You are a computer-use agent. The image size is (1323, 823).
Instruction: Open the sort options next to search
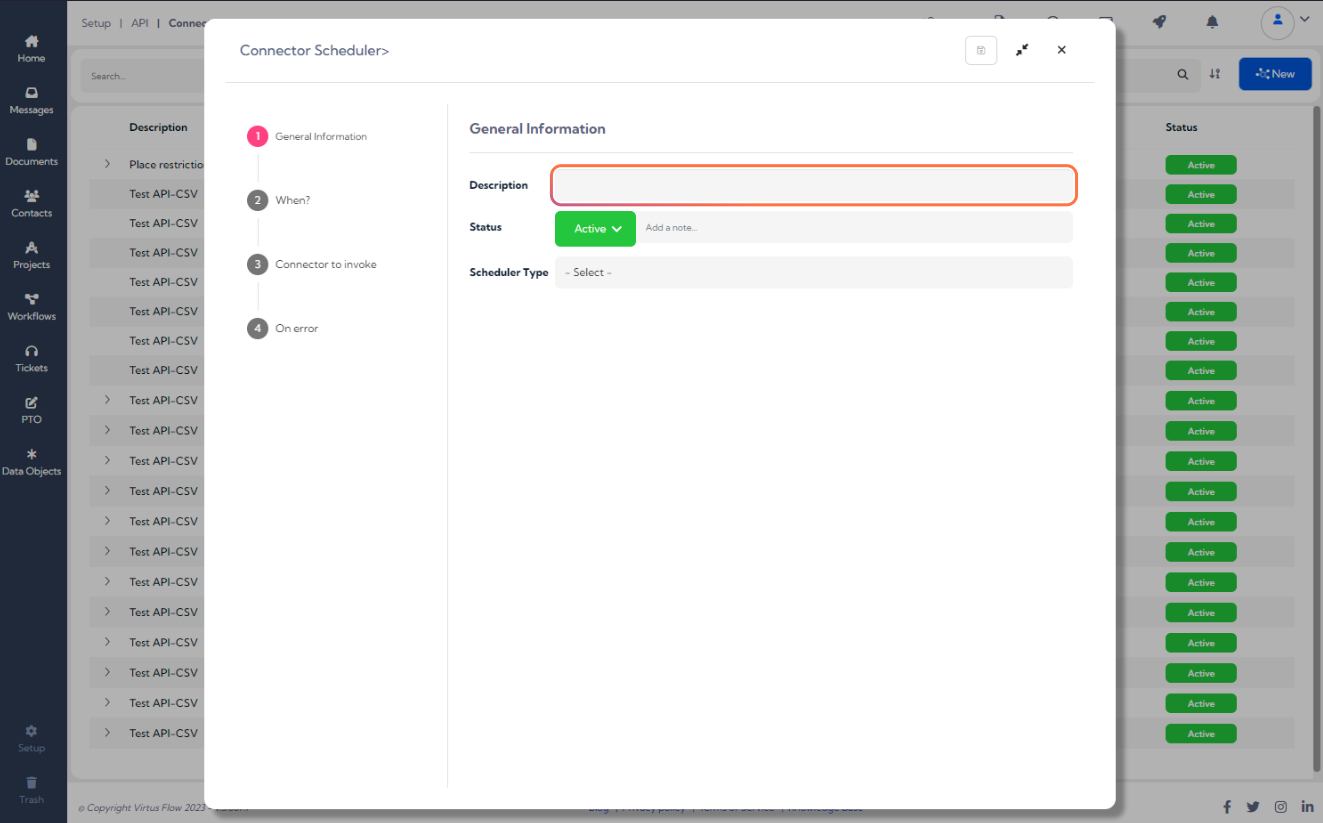1215,74
